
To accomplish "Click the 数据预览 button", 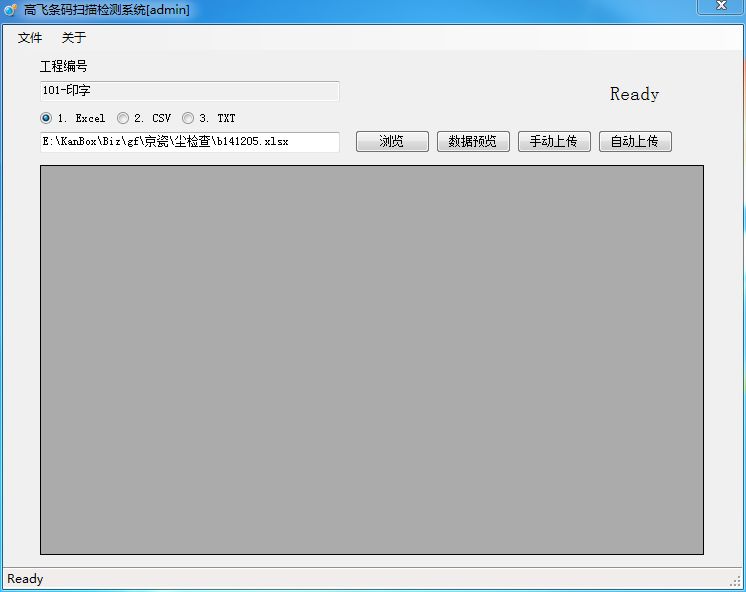I will tap(473, 141).
